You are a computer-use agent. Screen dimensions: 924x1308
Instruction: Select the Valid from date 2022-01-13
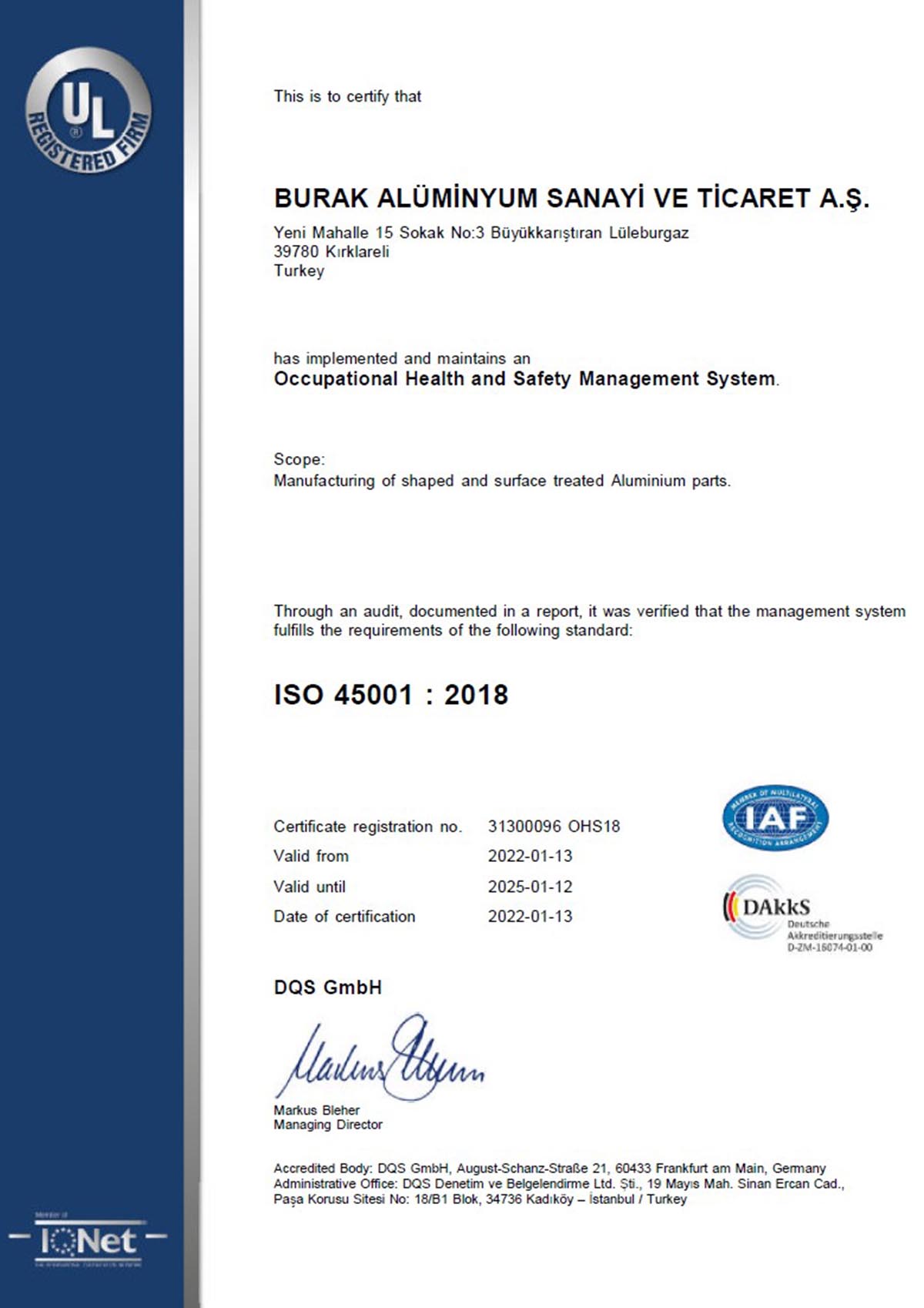tap(531, 856)
